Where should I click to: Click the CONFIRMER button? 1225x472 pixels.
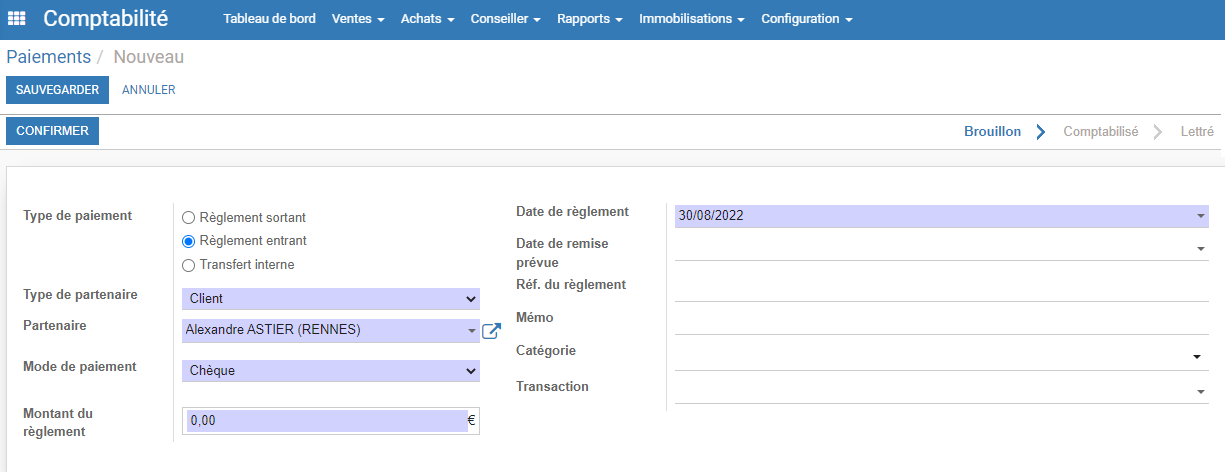(52, 131)
